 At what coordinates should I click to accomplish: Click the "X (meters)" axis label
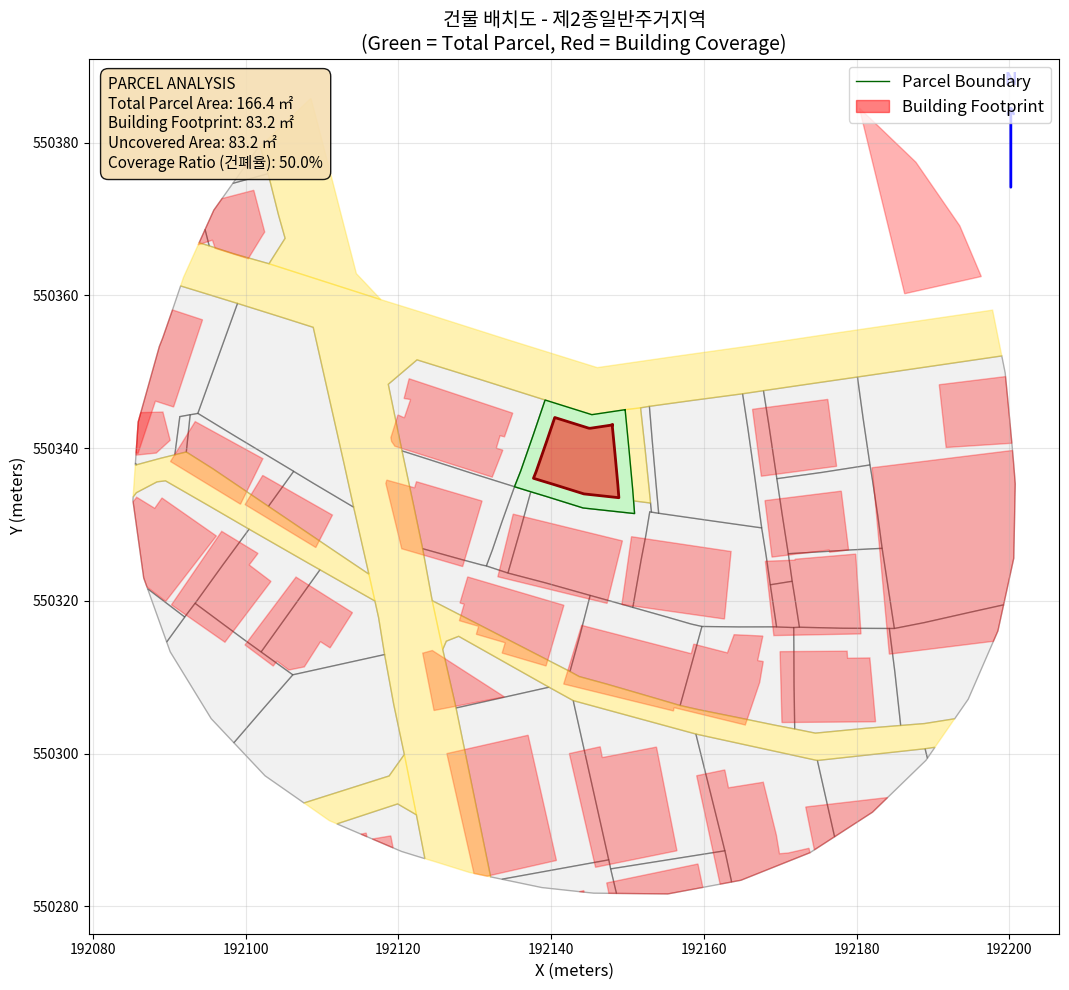click(x=574, y=970)
